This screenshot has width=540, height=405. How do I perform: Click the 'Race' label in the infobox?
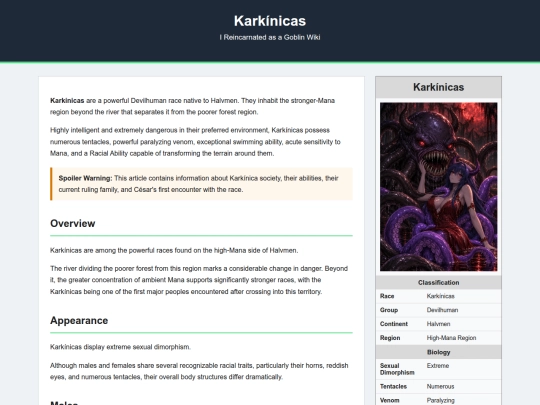coord(387,296)
